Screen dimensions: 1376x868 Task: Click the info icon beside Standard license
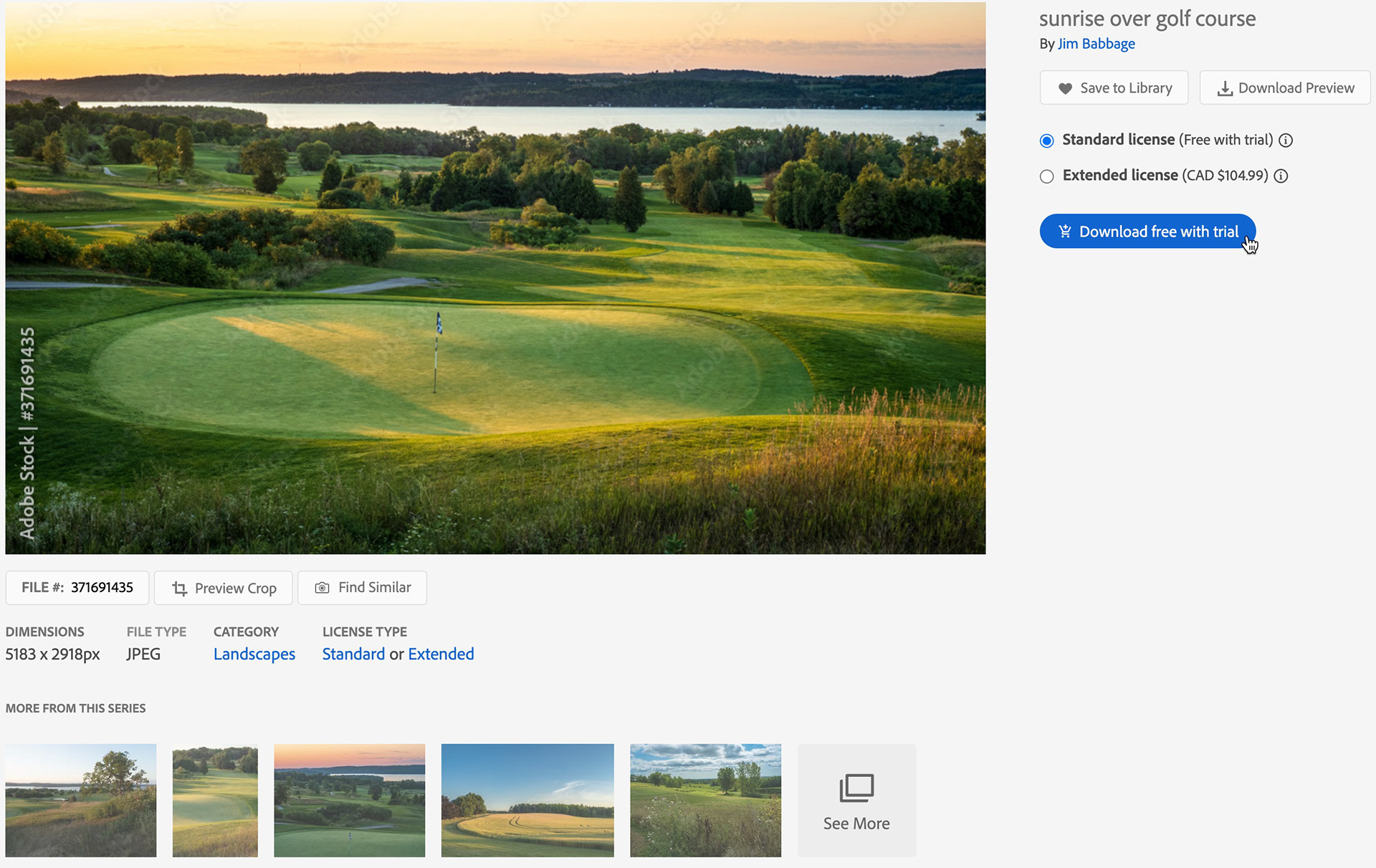(x=1286, y=140)
